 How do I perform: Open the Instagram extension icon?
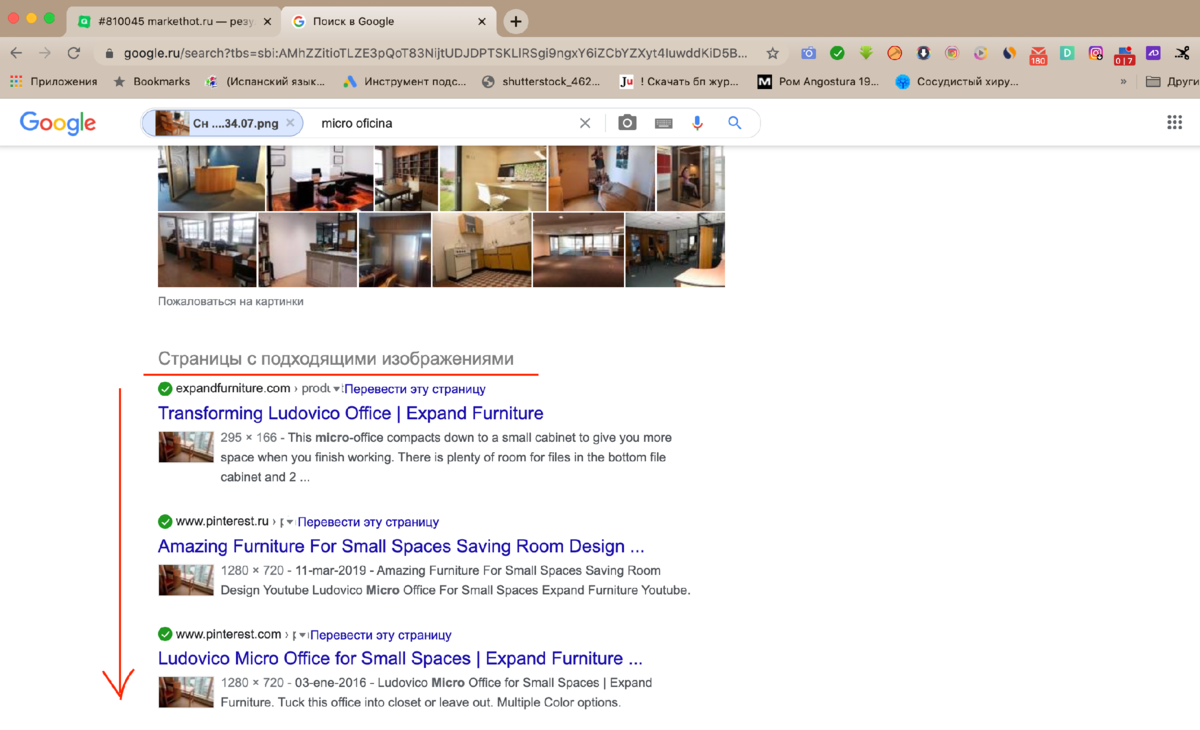point(1096,53)
